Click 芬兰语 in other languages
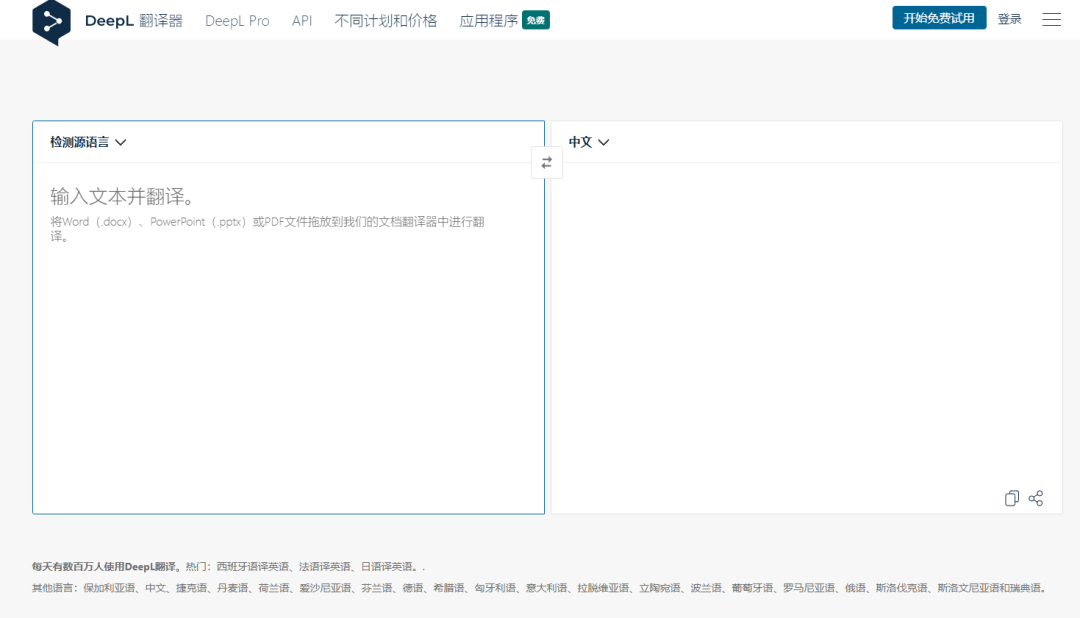 point(377,588)
